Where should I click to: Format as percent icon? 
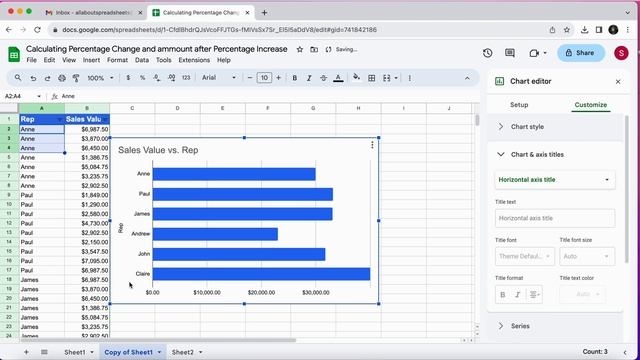142,78
